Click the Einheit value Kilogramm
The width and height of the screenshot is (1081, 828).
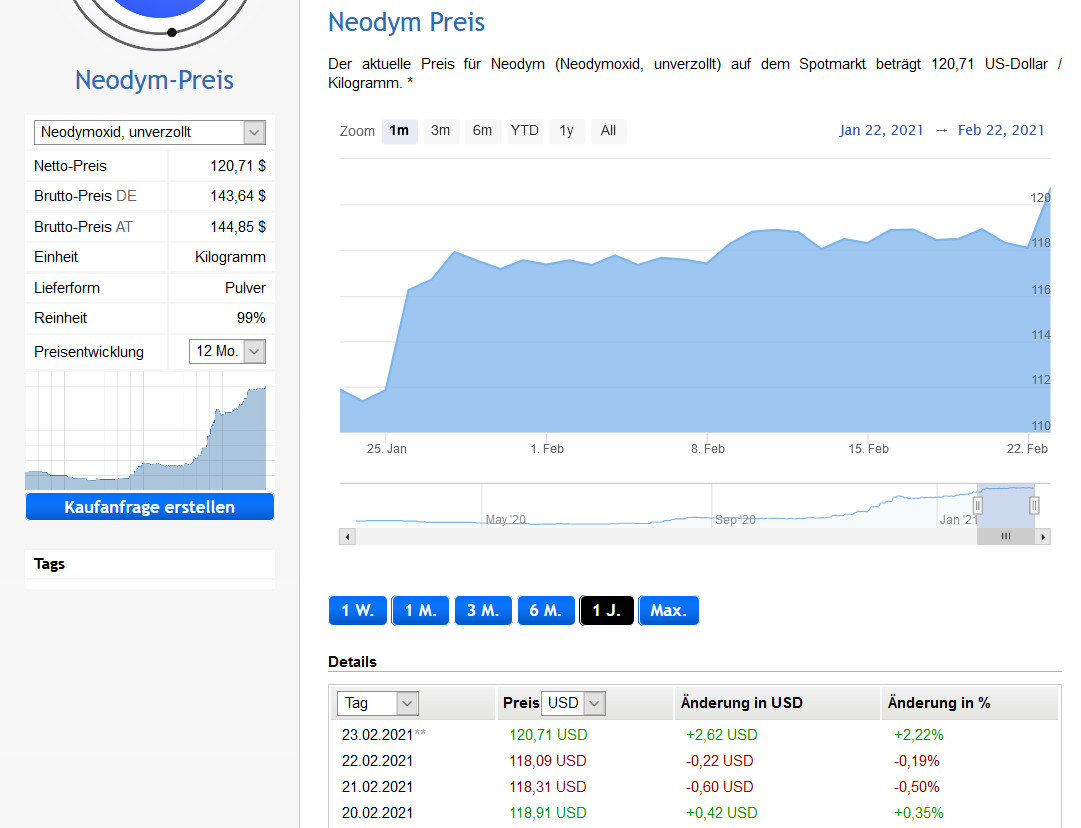(x=230, y=257)
